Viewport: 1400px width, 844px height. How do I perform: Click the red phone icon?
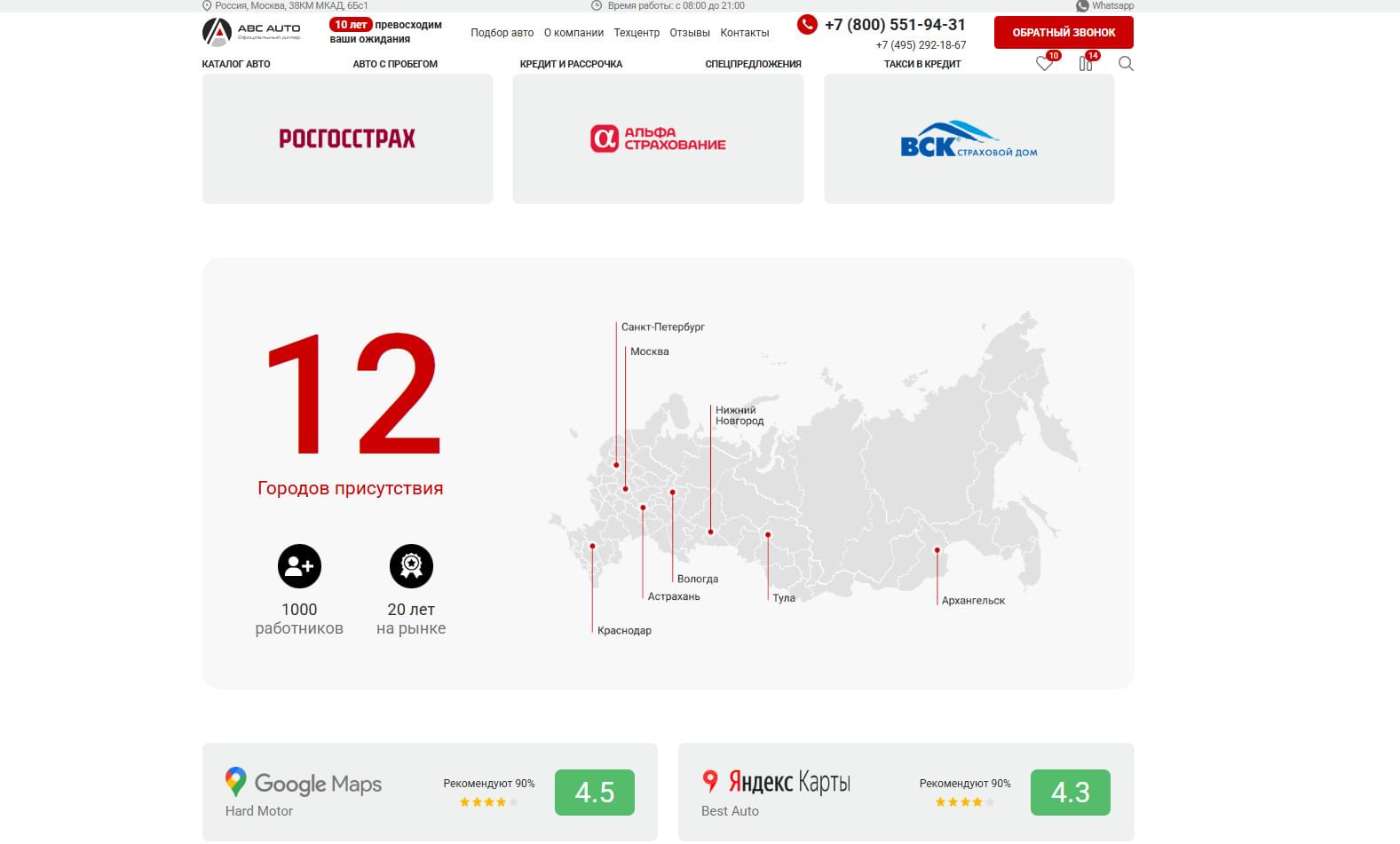click(807, 25)
